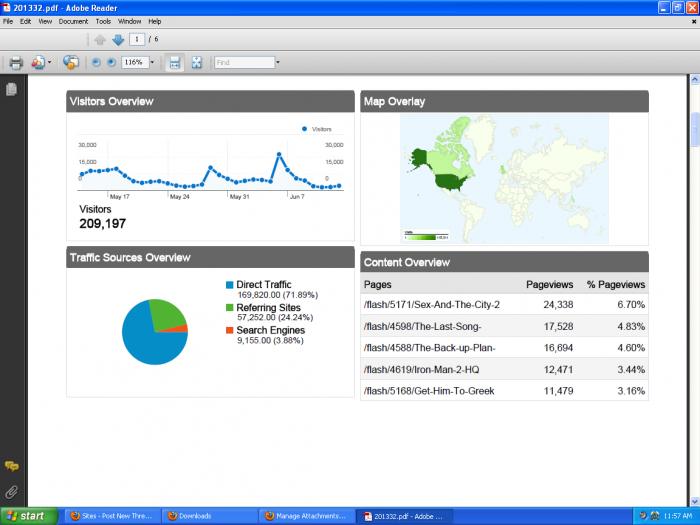Viewport: 700px width, 525px height.
Task: Open the Attachments paperclip panel
Action: coord(12,491)
